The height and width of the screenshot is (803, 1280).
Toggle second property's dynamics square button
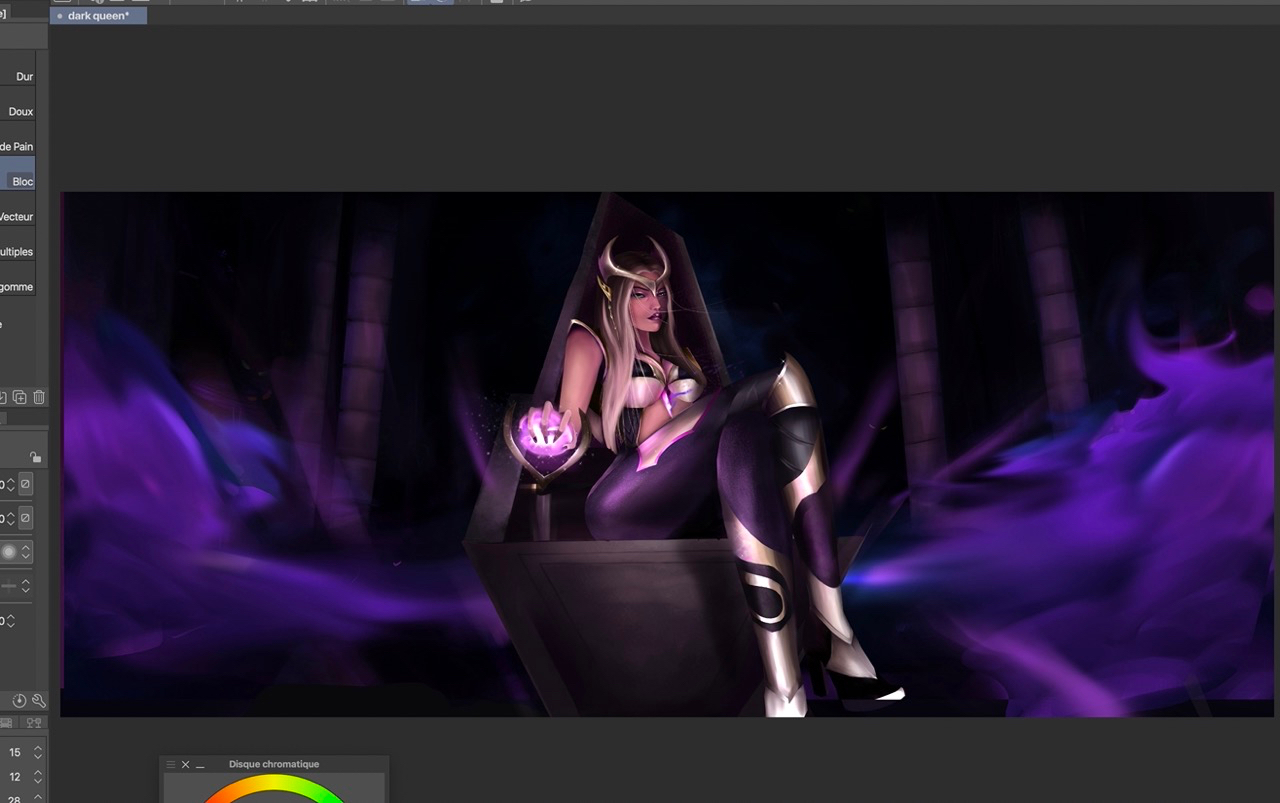click(x=26, y=518)
